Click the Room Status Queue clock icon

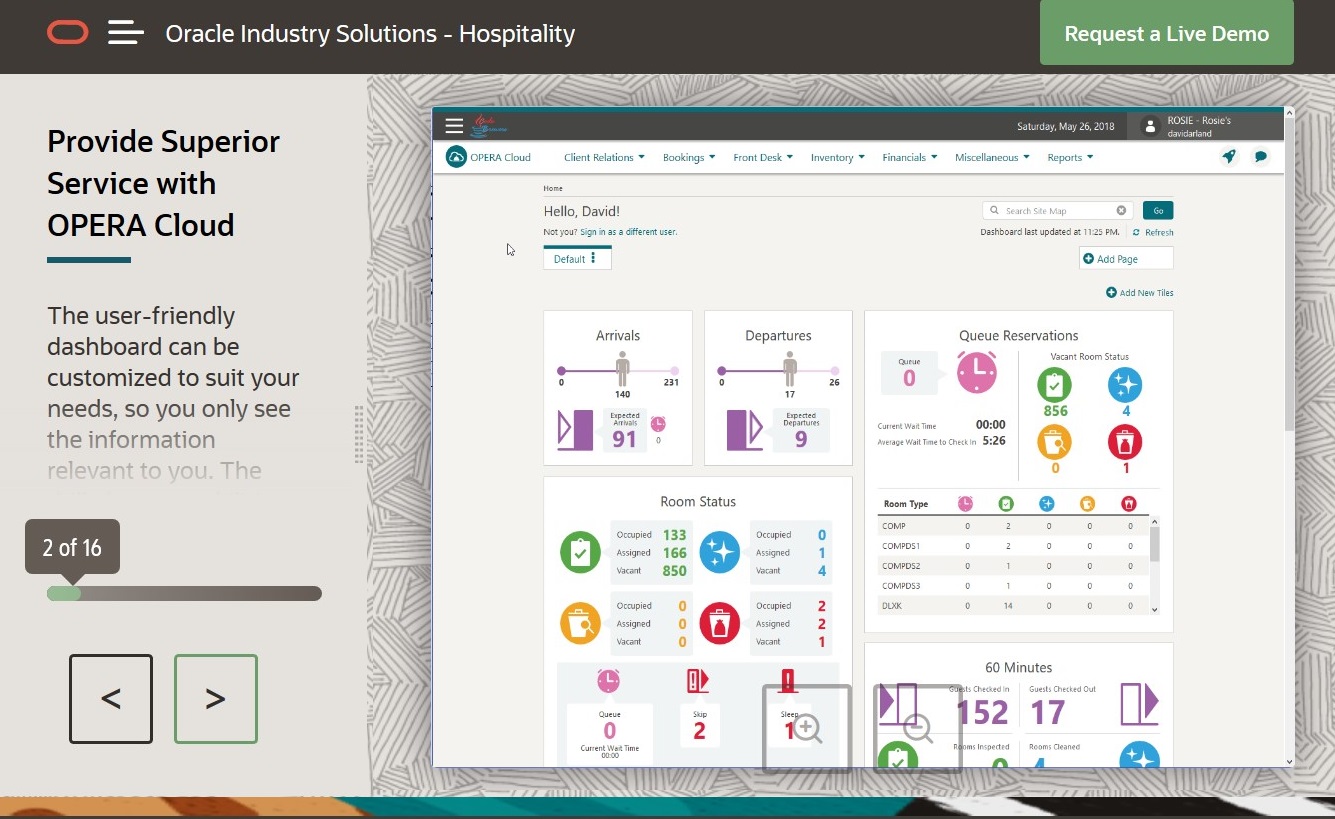click(608, 681)
